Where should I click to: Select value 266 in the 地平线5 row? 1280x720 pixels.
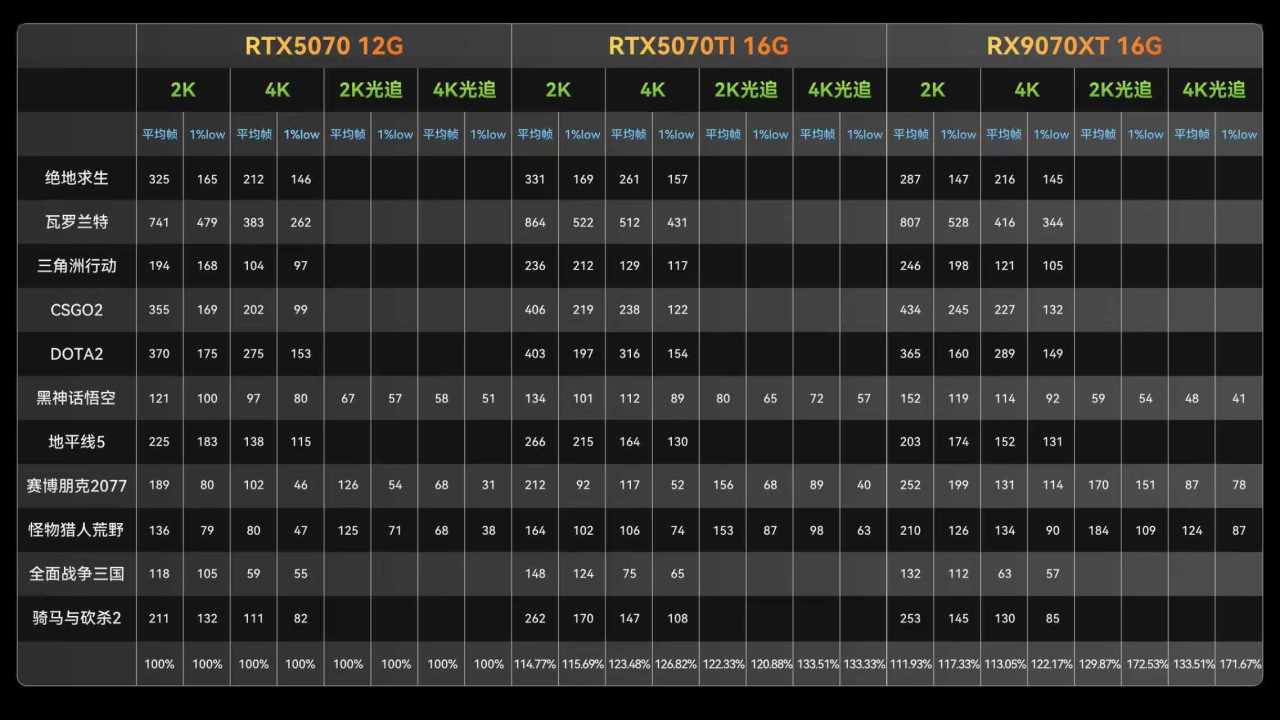tap(535, 442)
